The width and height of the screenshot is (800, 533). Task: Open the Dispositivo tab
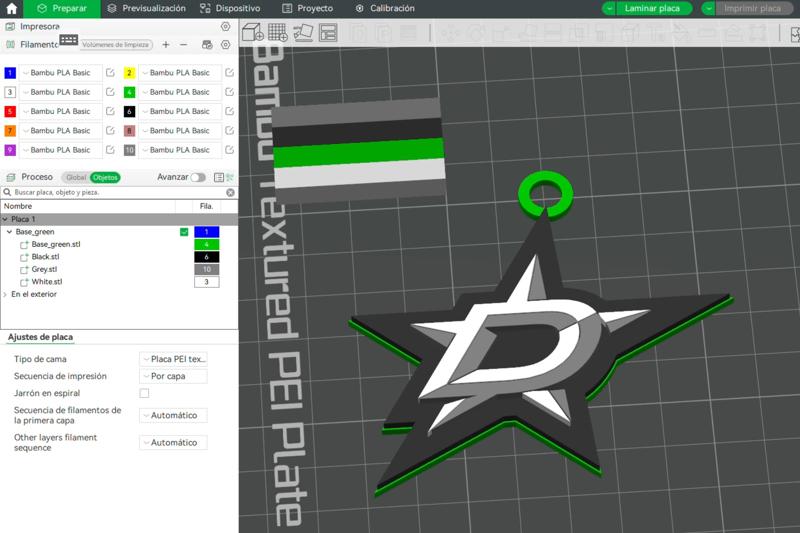point(230,9)
